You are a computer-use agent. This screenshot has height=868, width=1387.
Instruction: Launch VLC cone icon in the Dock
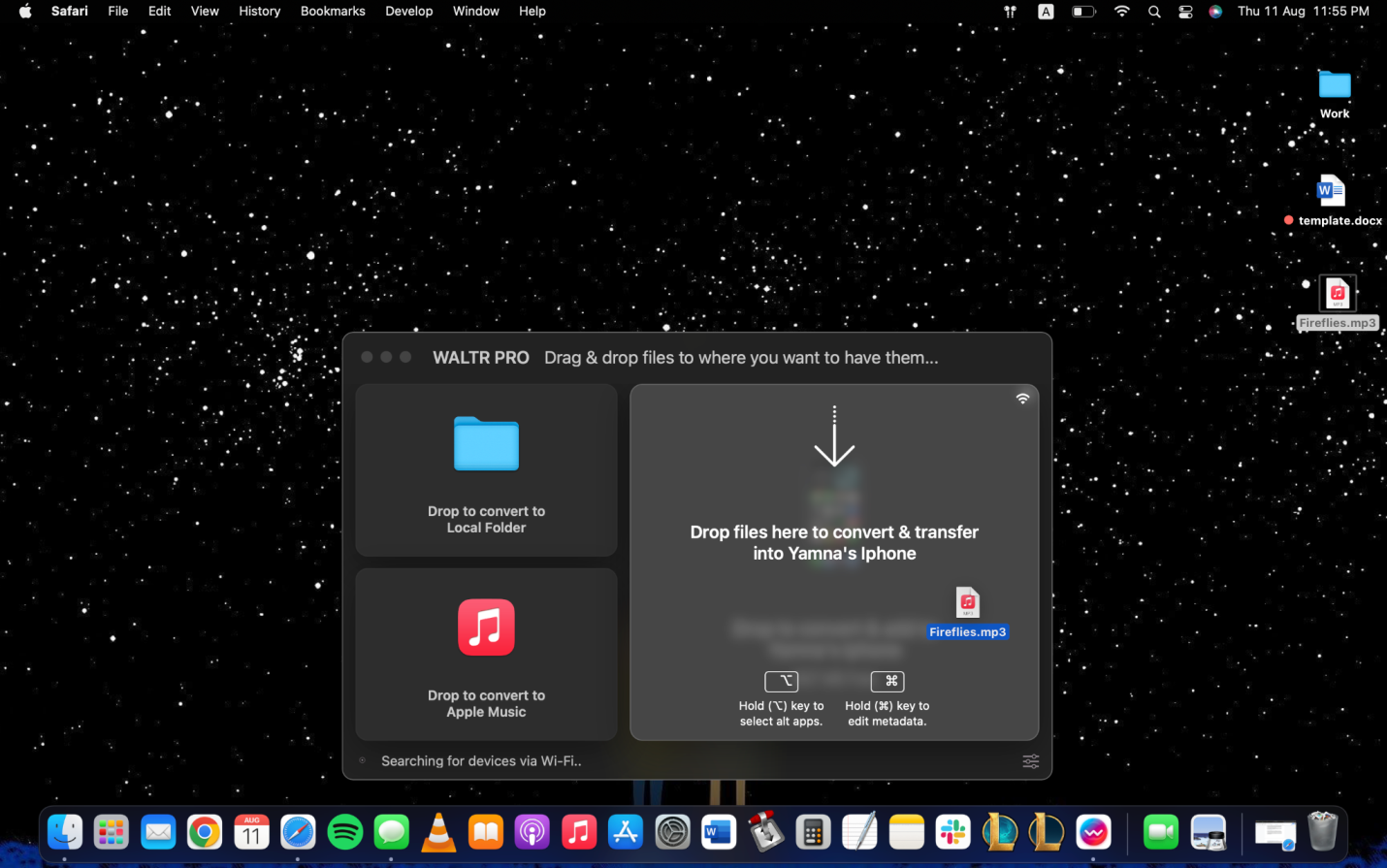(438, 832)
